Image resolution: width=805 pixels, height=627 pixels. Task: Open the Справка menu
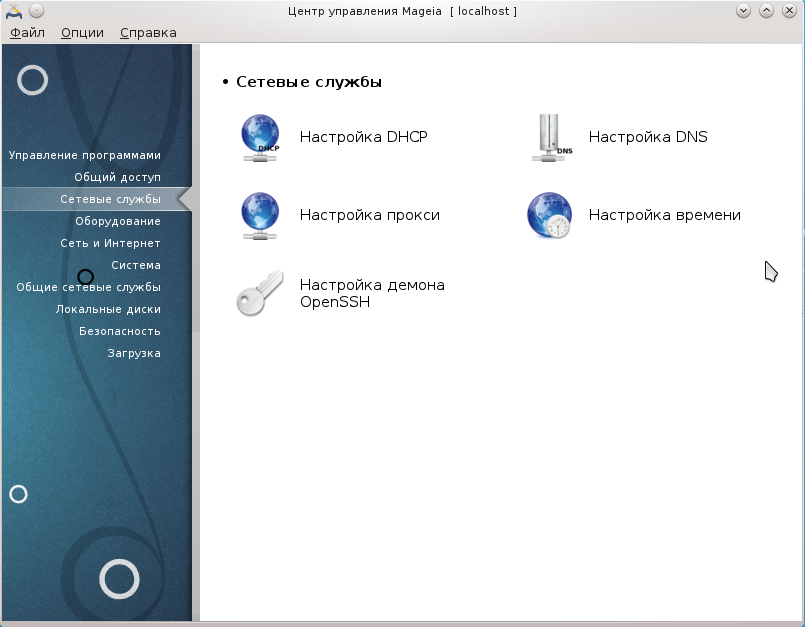pyautogui.click(x=148, y=32)
